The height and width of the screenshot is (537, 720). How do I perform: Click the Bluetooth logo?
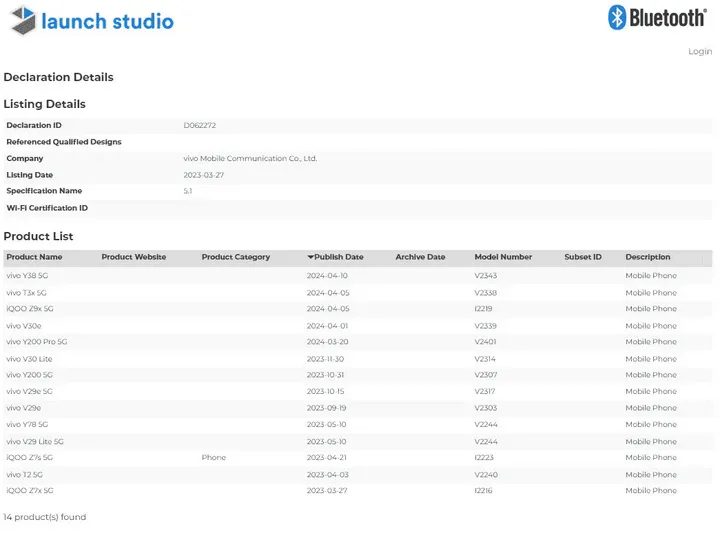pyautogui.click(x=658, y=18)
